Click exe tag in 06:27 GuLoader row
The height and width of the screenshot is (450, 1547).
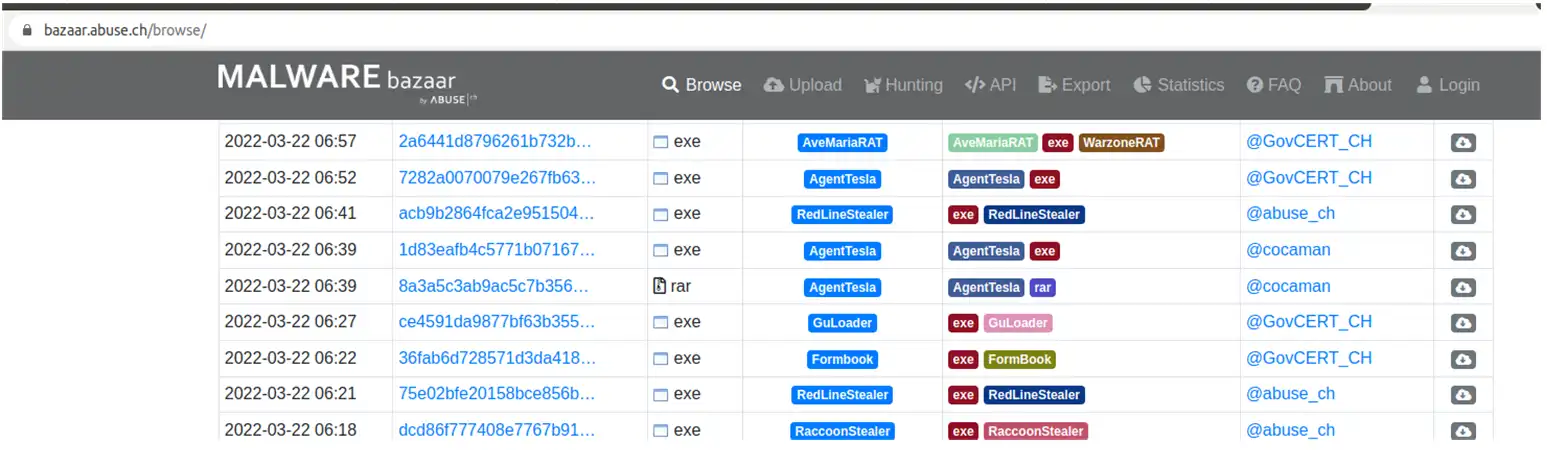coord(963,323)
